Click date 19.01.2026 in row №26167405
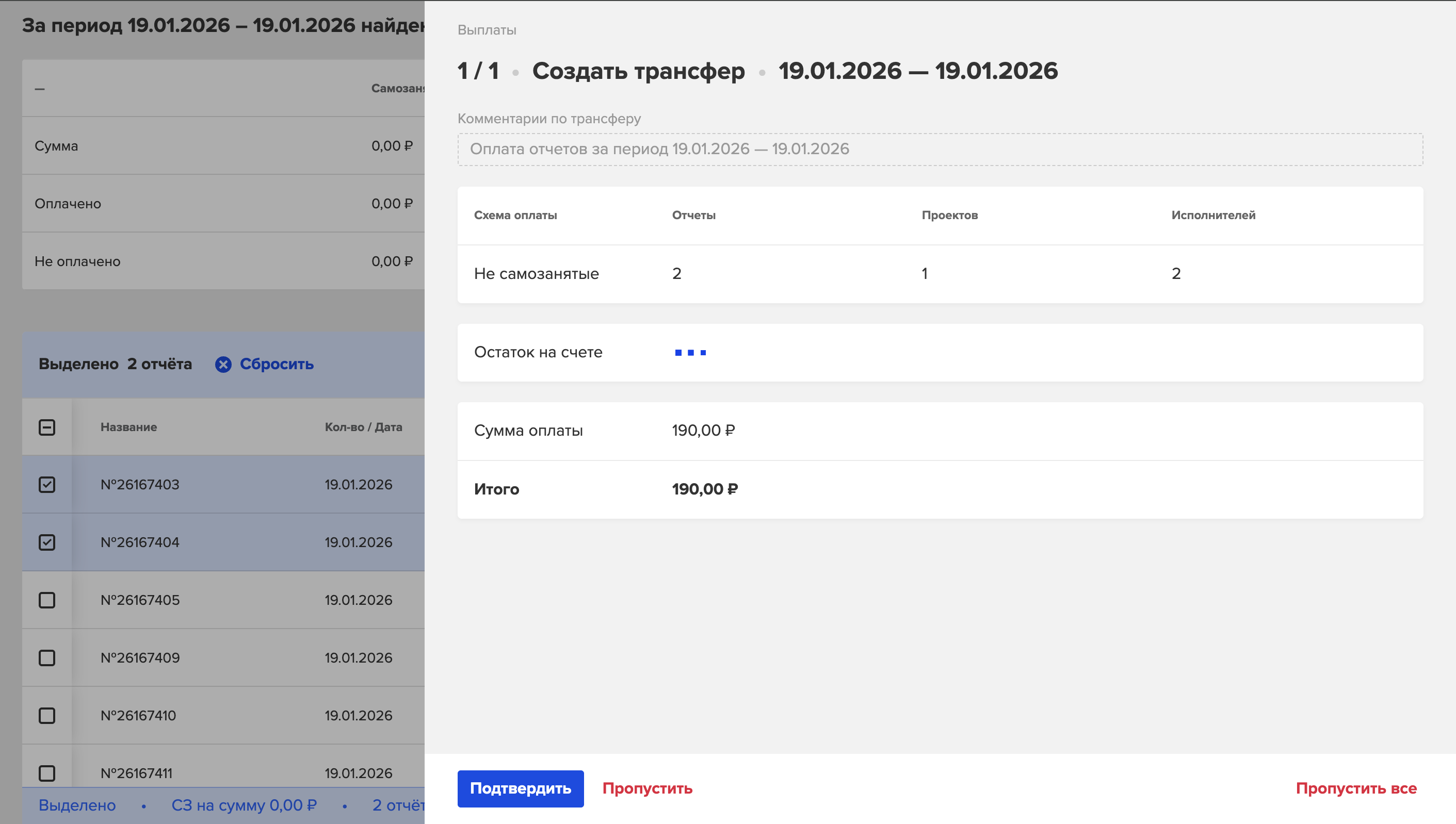This screenshot has height=824, width=1456. (359, 600)
